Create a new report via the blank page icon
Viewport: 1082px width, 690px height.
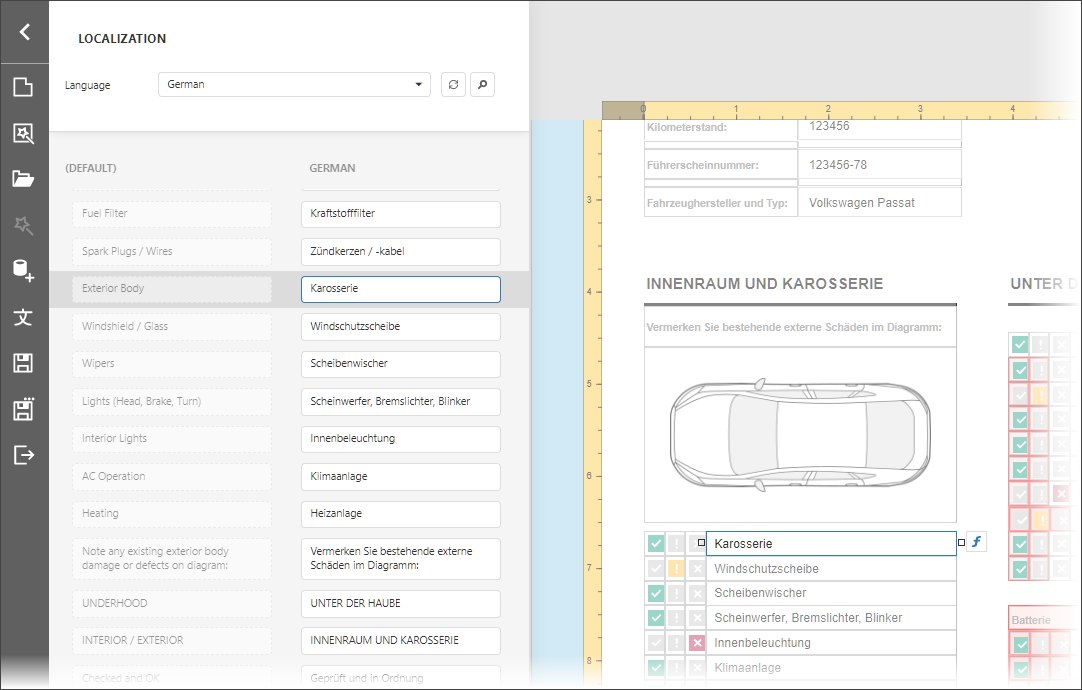[23, 86]
